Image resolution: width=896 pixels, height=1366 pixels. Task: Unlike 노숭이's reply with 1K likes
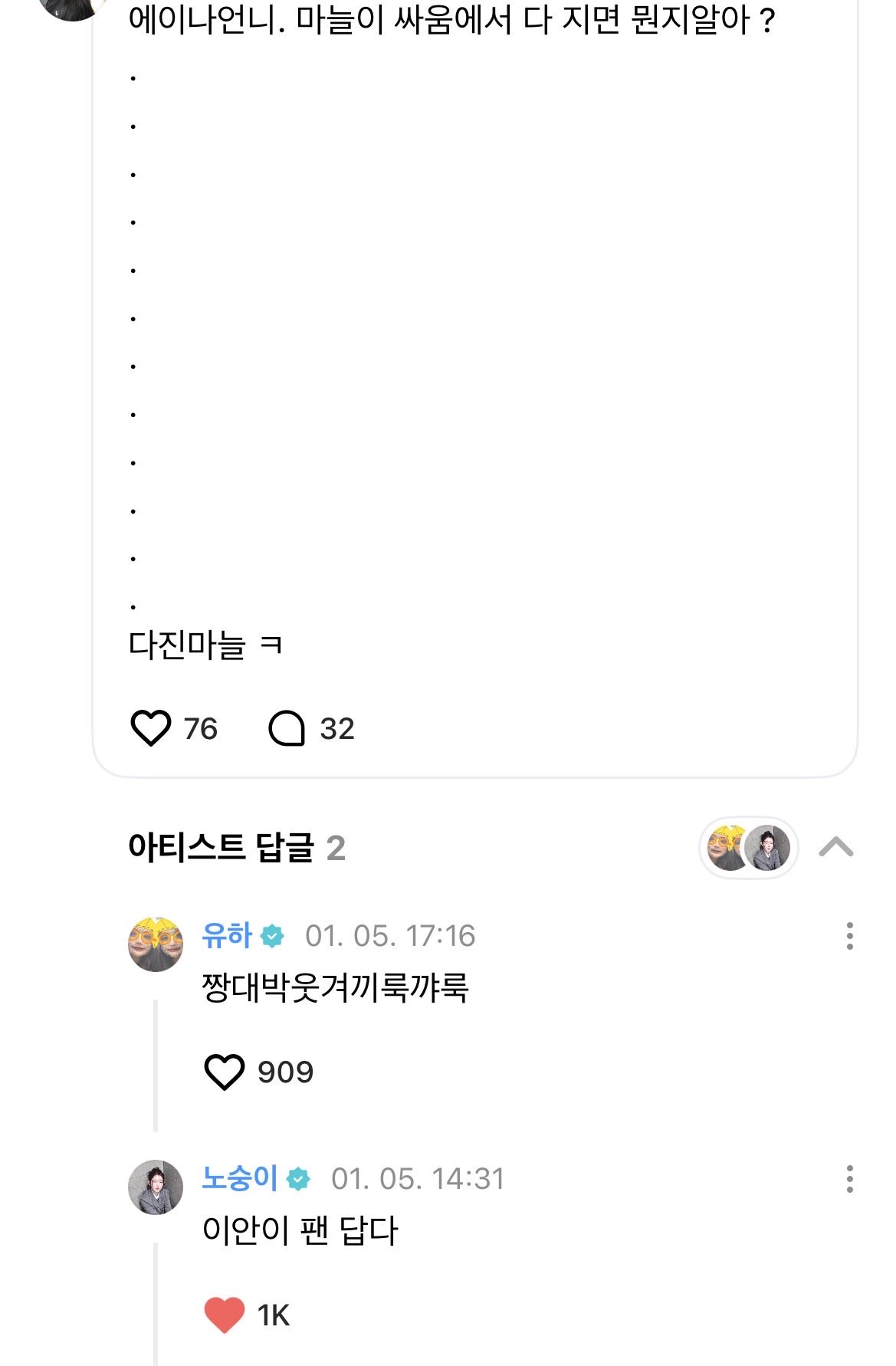click(225, 1315)
